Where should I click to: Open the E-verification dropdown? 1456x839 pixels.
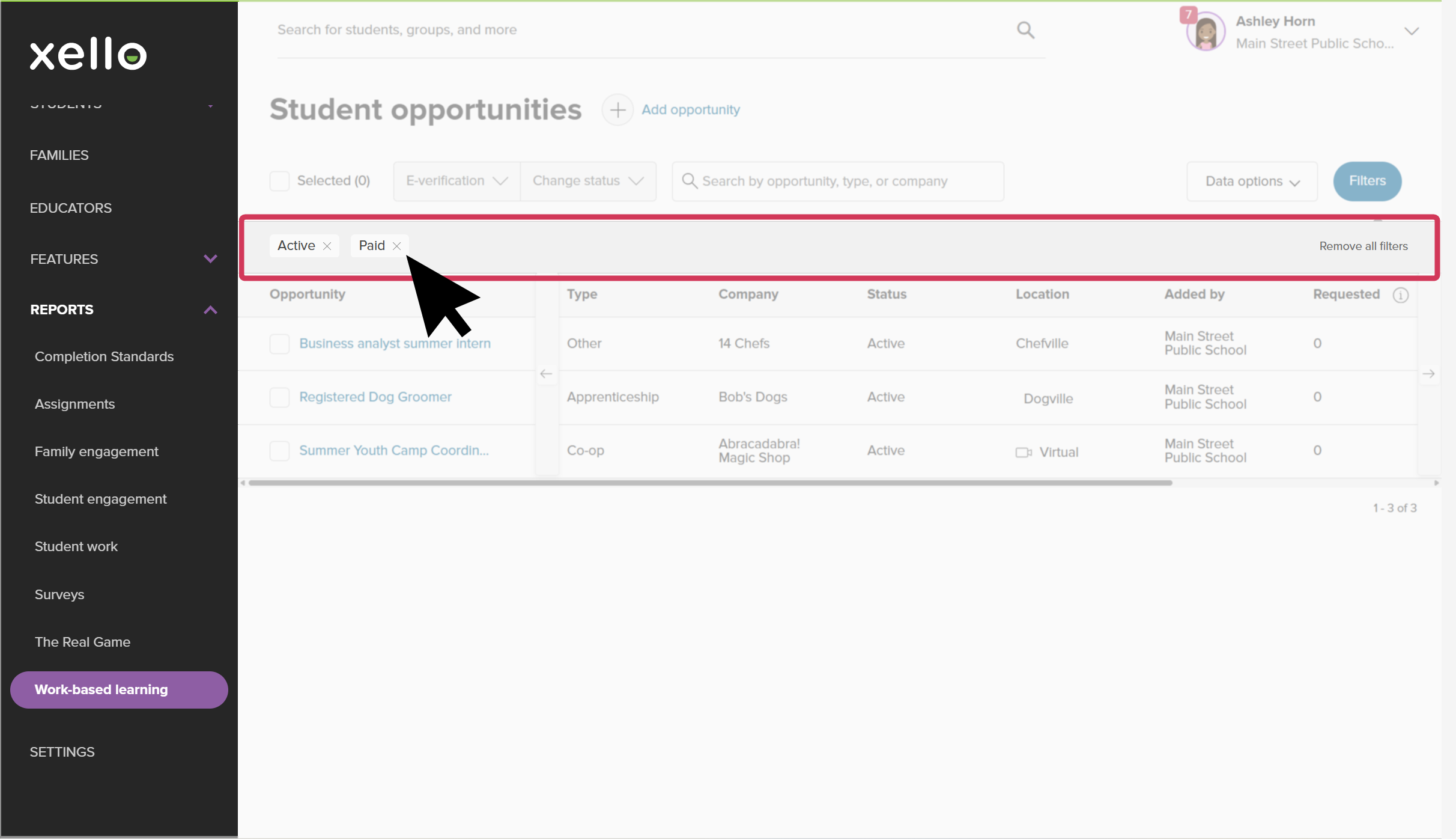pyautogui.click(x=457, y=181)
